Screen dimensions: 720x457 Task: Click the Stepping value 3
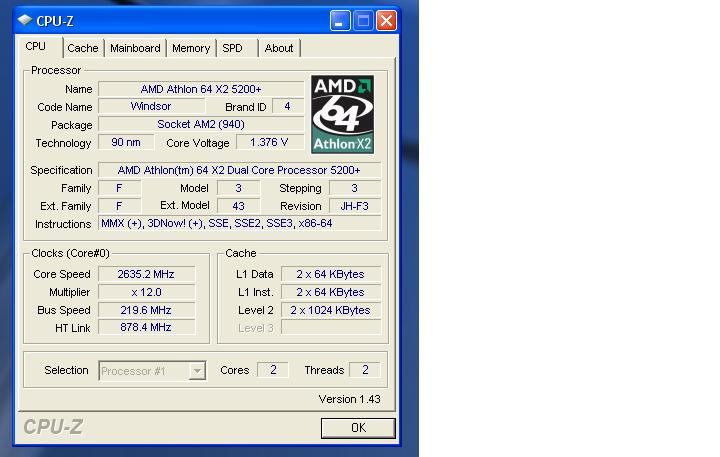point(355,188)
